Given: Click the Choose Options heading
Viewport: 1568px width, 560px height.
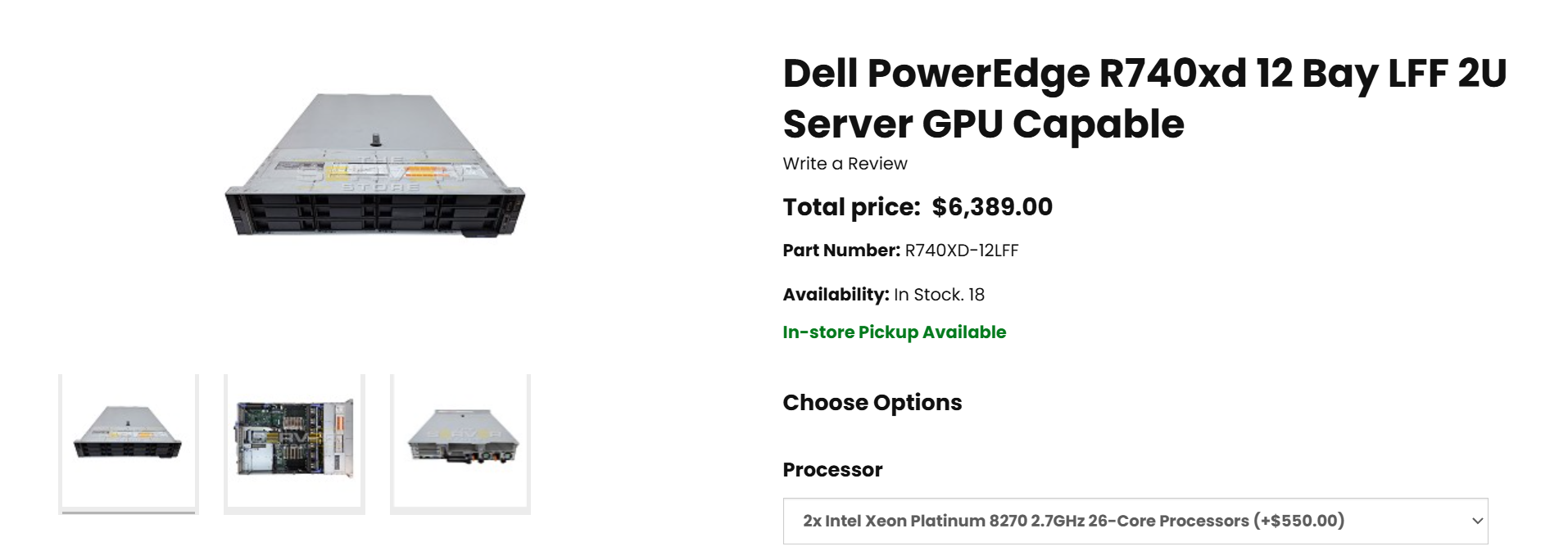Looking at the screenshot, I should (x=872, y=403).
